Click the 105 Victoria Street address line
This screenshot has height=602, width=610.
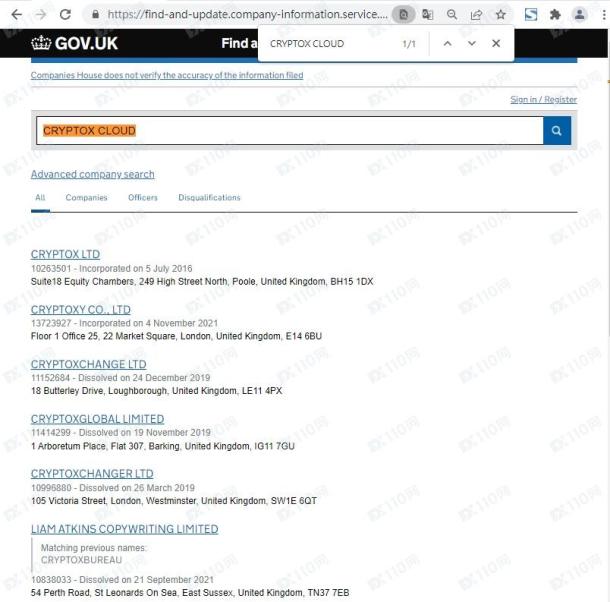click(x=174, y=501)
